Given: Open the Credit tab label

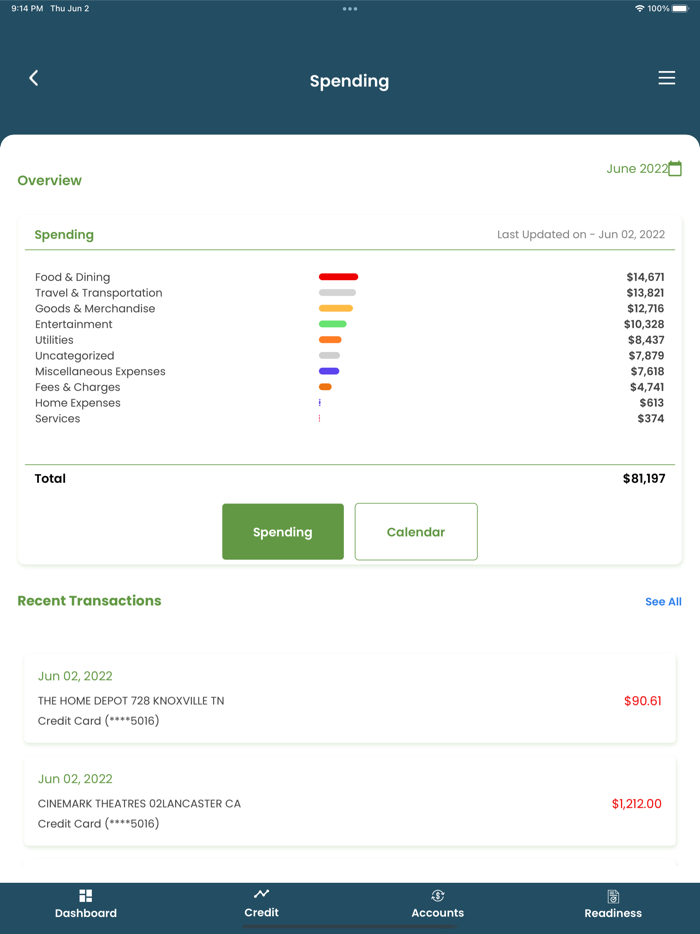Looking at the screenshot, I should pyautogui.click(x=262, y=913).
